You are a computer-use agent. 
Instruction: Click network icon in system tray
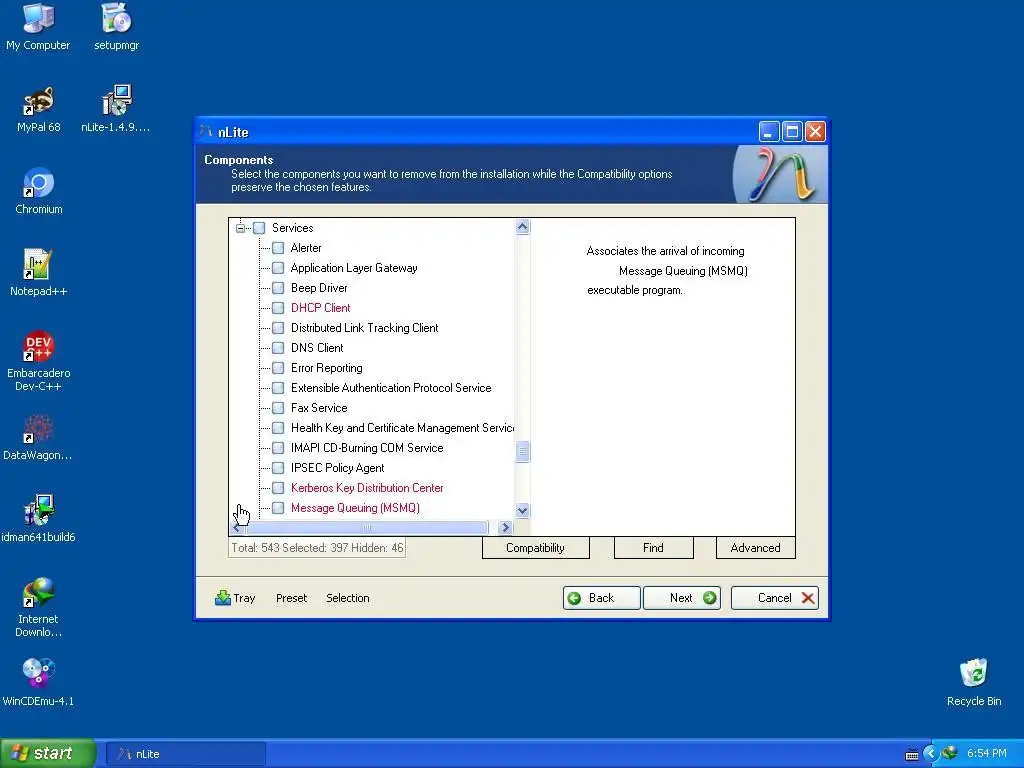pos(950,753)
